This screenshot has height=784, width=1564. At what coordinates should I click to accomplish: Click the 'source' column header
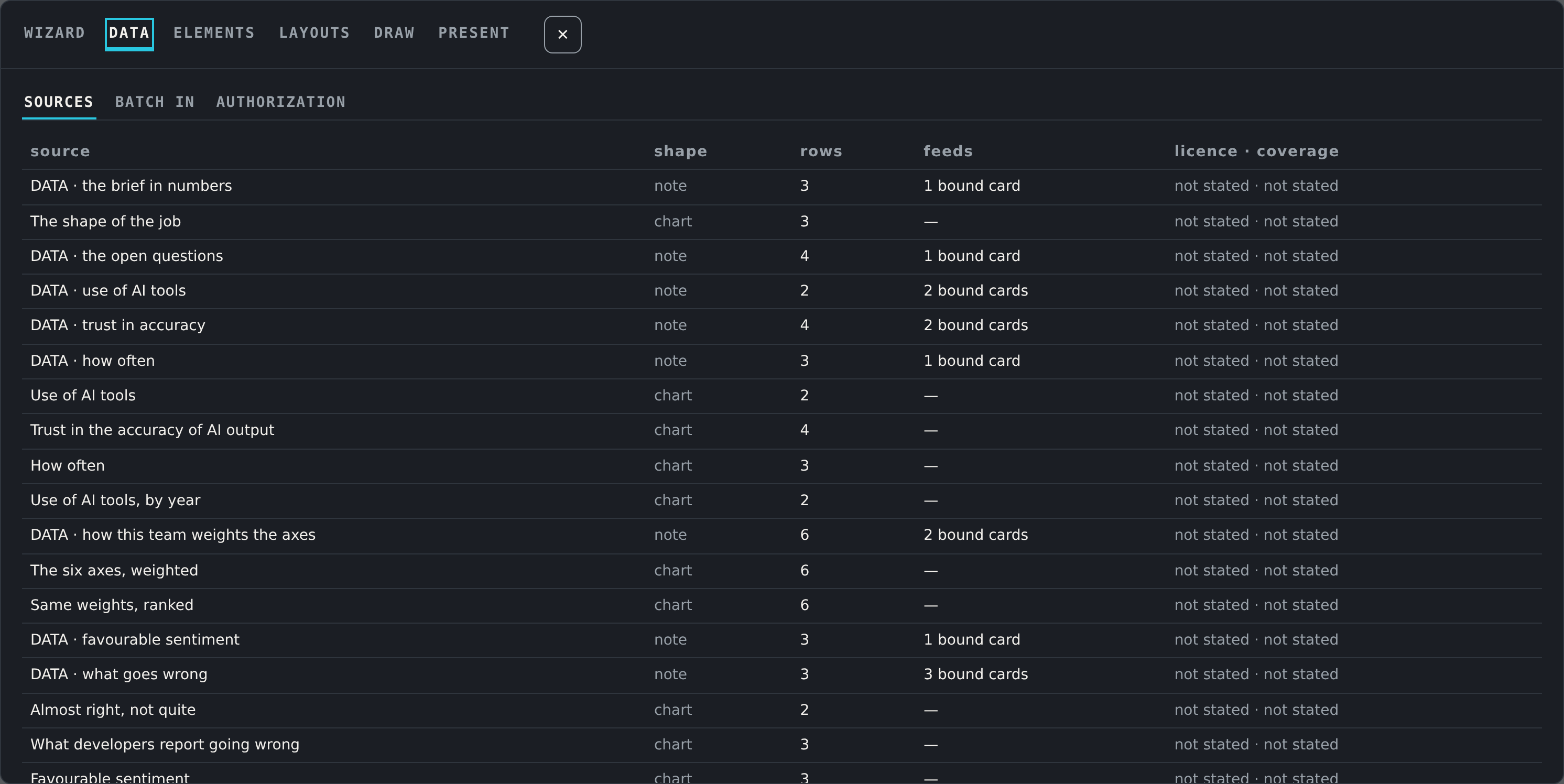click(60, 151)
